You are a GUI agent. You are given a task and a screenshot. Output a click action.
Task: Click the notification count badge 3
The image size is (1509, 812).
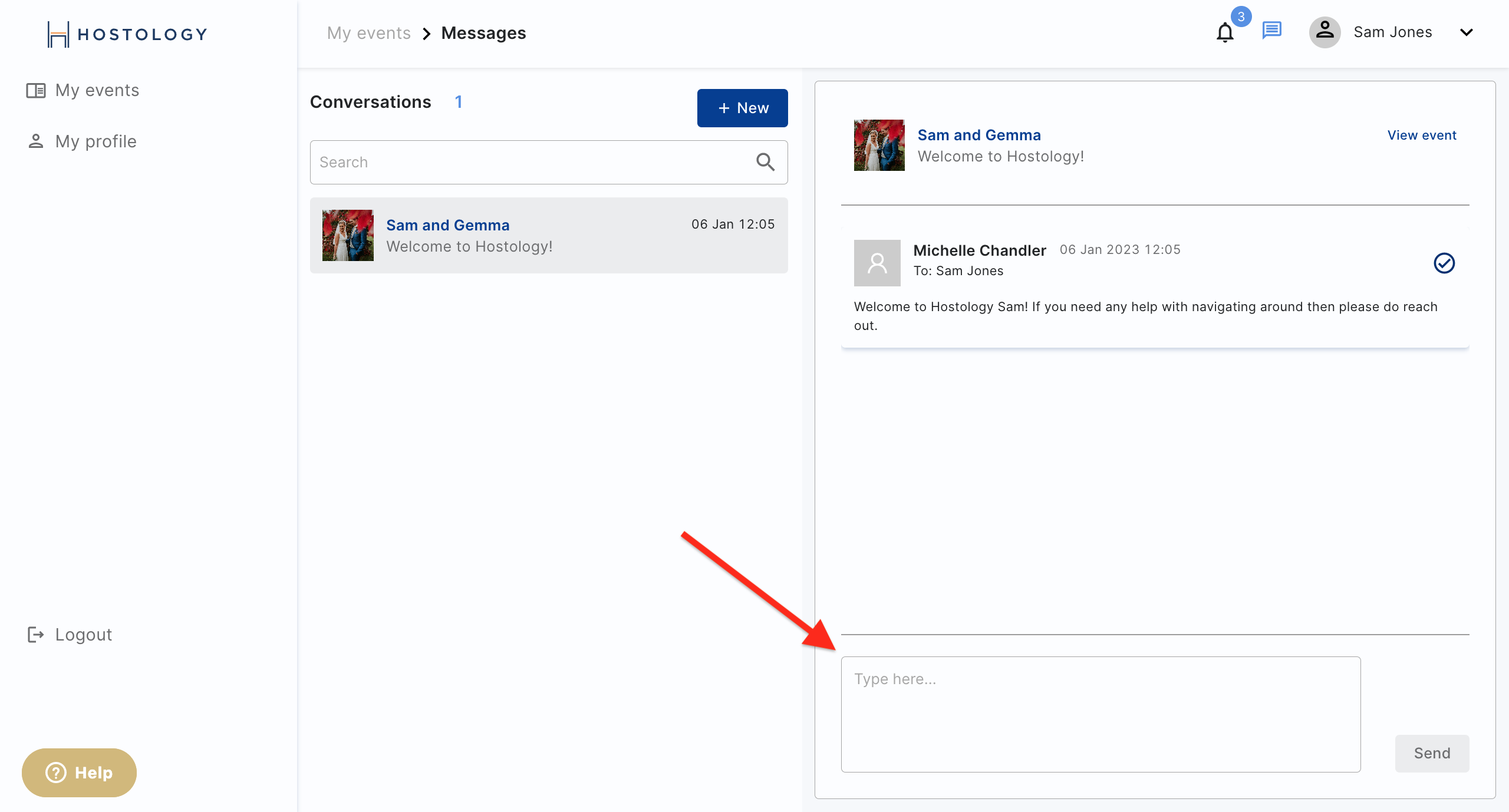[1241, 16]
